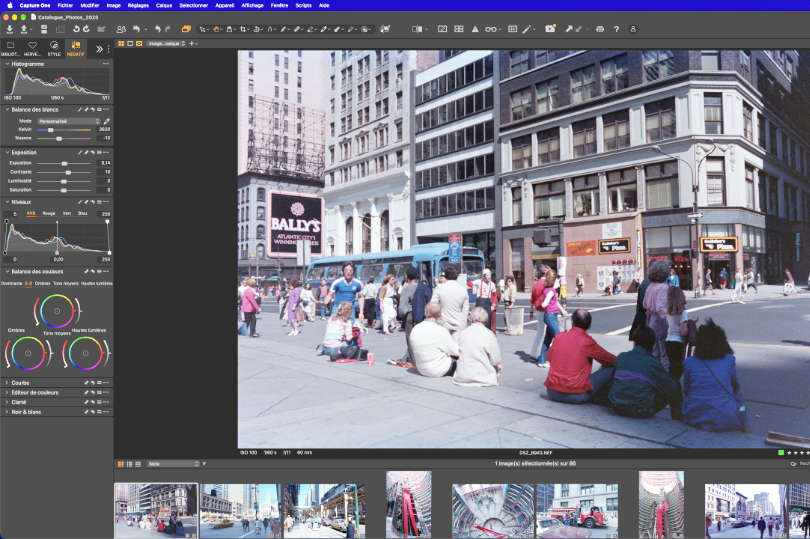Collapse the Exposition panel

[7, 152]
